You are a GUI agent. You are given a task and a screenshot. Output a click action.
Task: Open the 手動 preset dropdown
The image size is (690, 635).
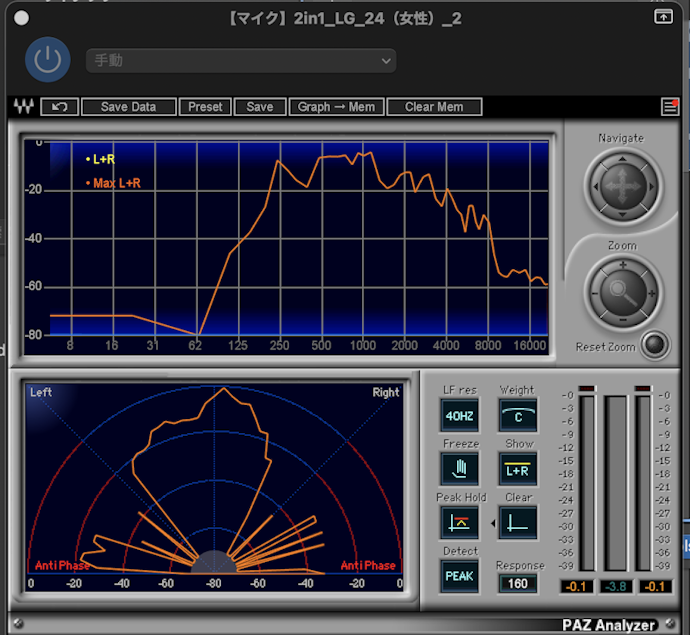point(241,61)
